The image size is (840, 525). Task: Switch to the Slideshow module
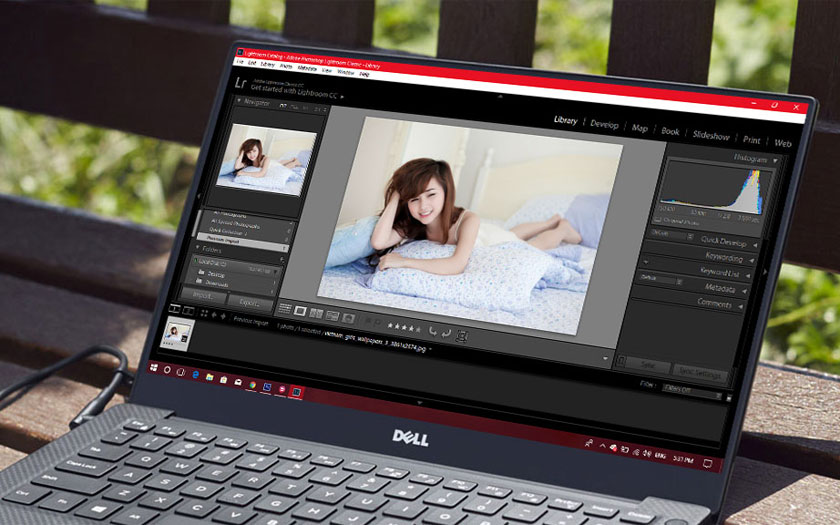click(711, 136)
